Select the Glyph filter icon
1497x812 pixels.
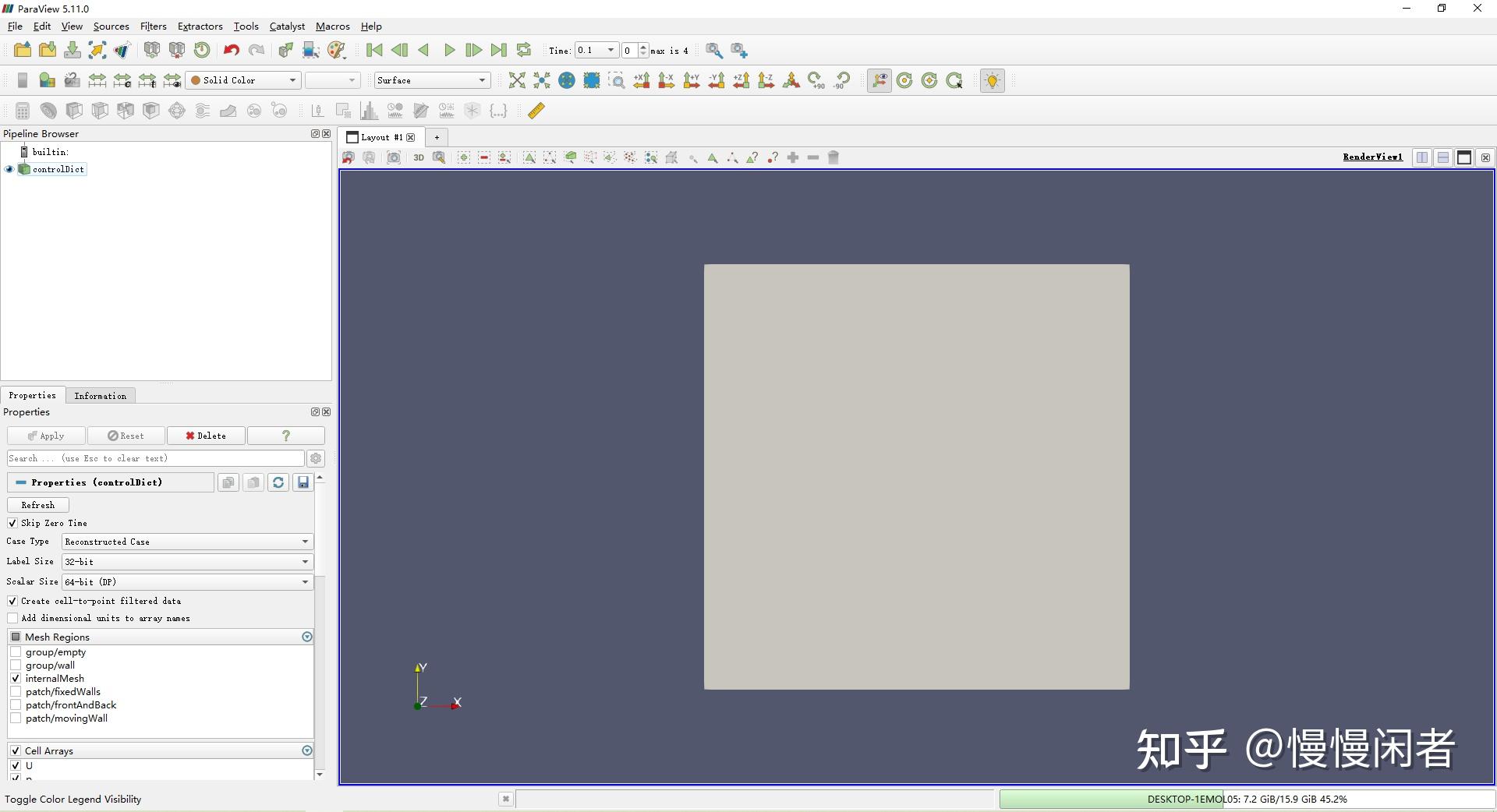(x=176, y=110)
